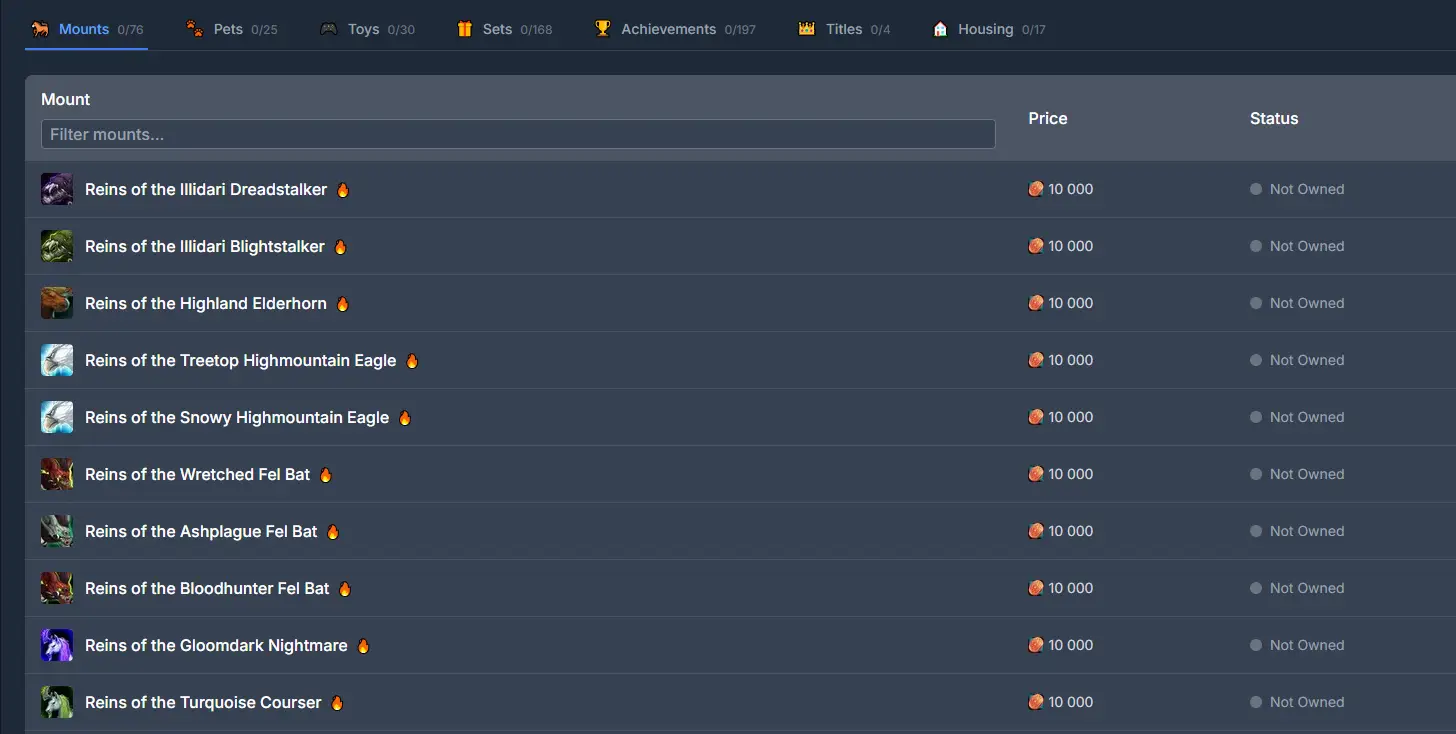
Task: Click the Illidari Dreadstalker mount icon
Action: tap(57, 189)
